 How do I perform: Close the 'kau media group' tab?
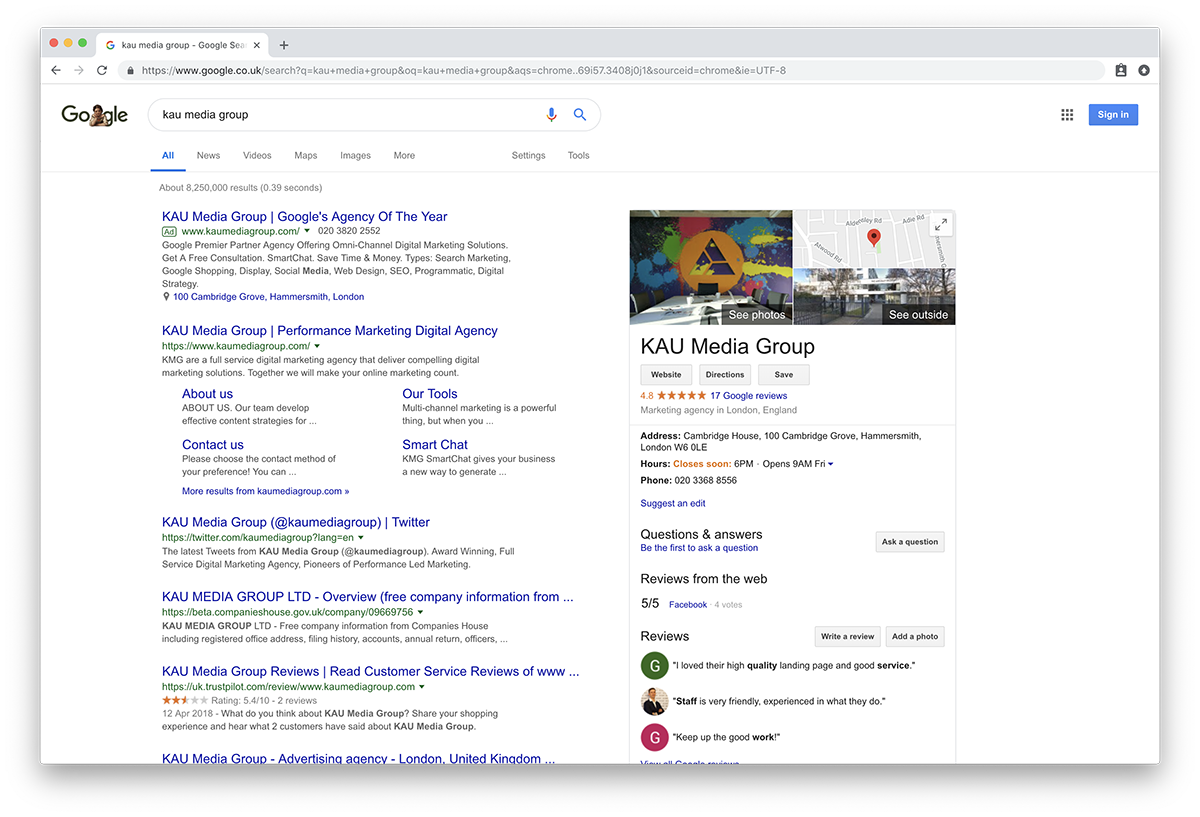[257, 45]
